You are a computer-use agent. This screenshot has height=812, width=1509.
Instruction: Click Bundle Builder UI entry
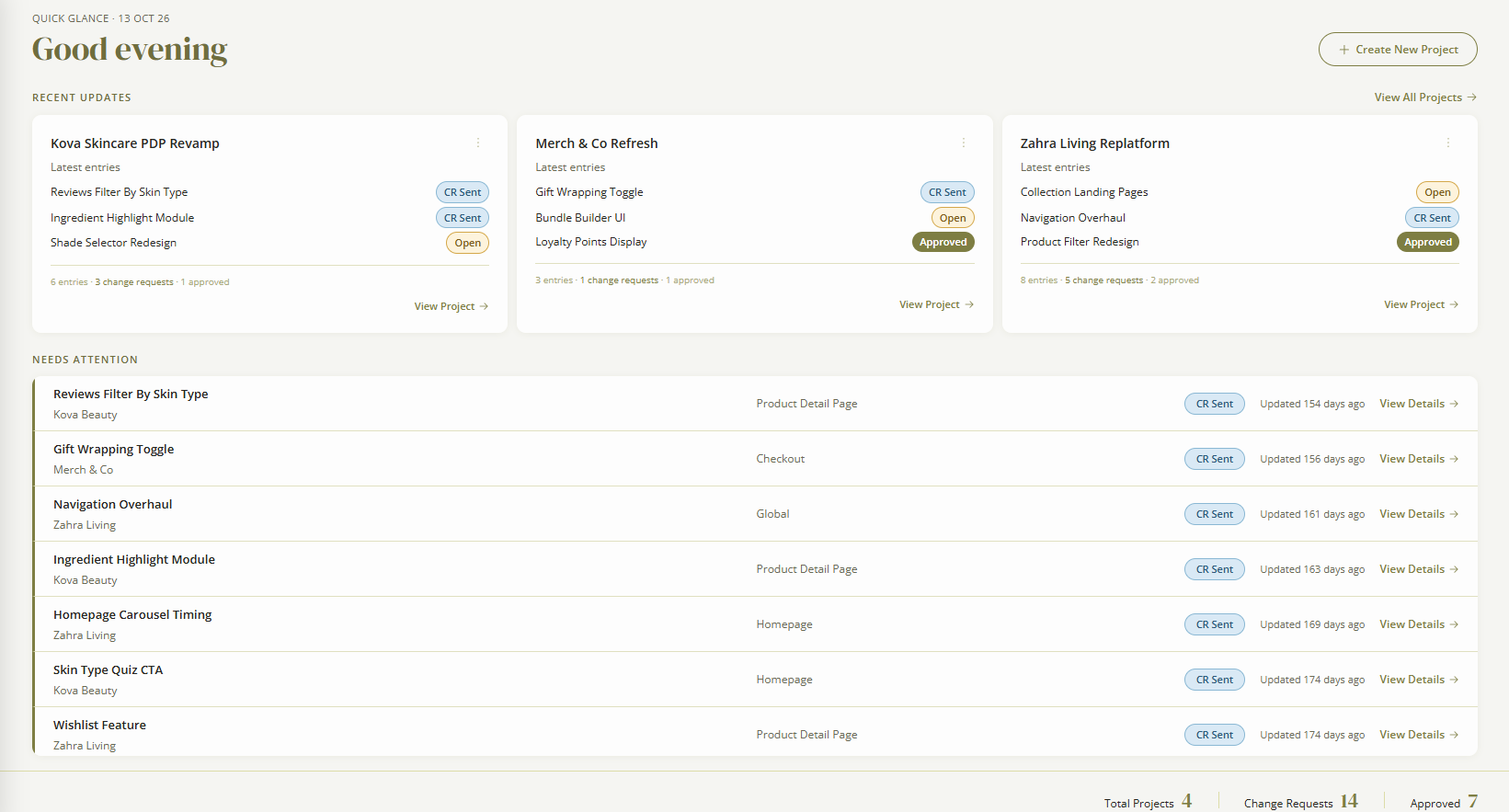(x=580, y=218)
